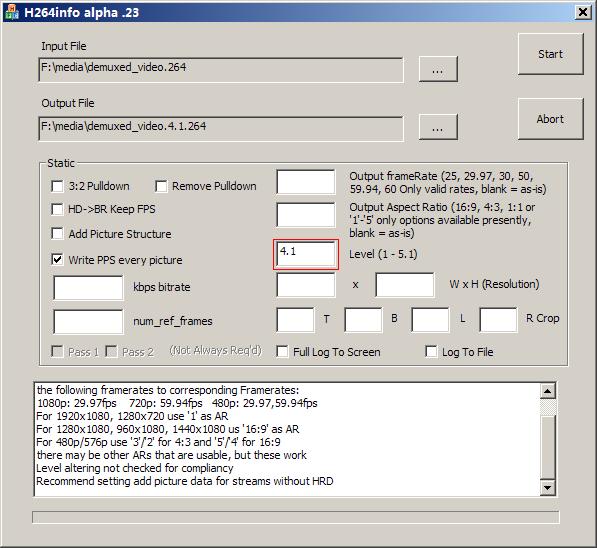Select the num_ref_frames input field
The height and width of the screenshot is (548, 597).
88,321
